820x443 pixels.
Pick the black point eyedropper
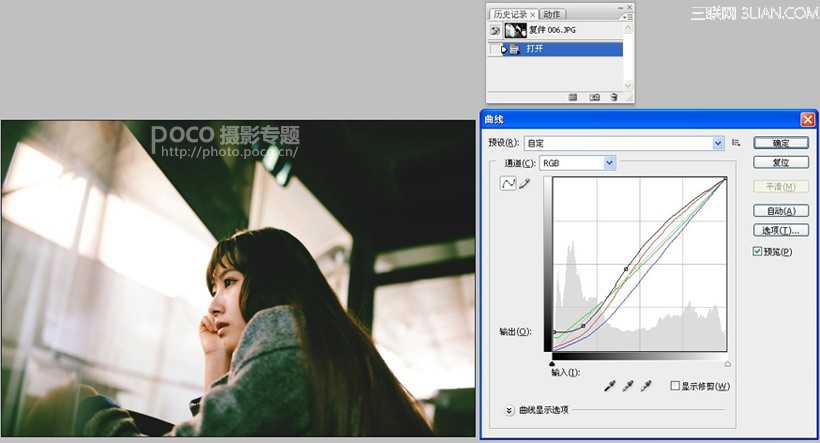tap(609, 386)
